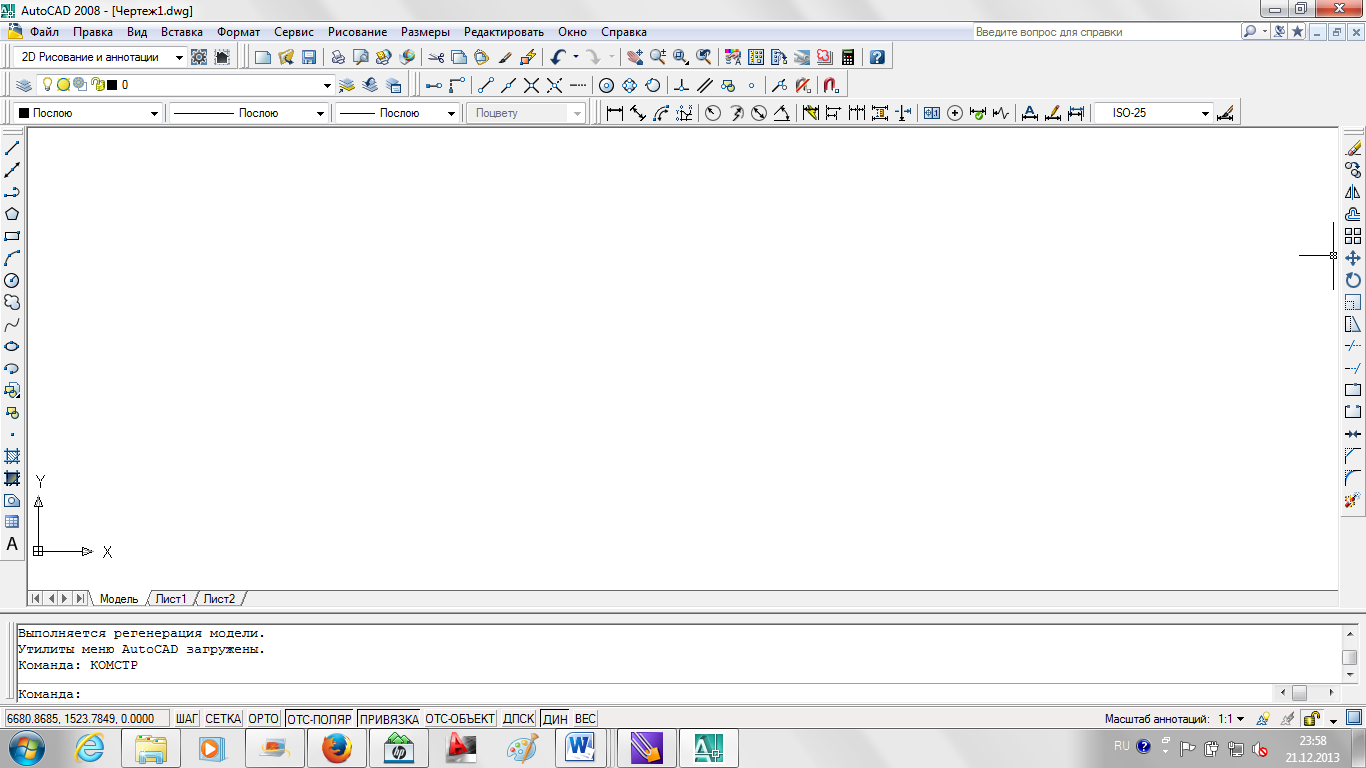Toggle ДПСК dynamic UCS
The image size is (1366, 768).
(x=519, y=719)
